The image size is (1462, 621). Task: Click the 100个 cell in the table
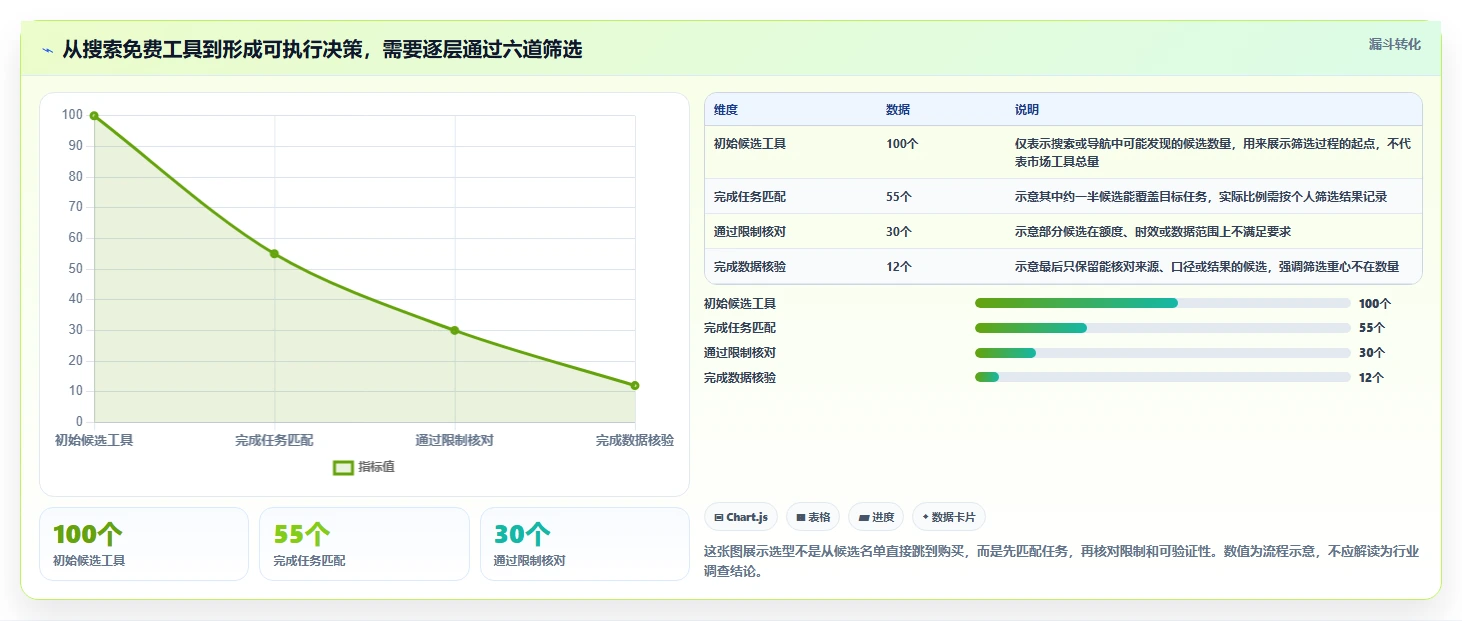pos(902,144)
